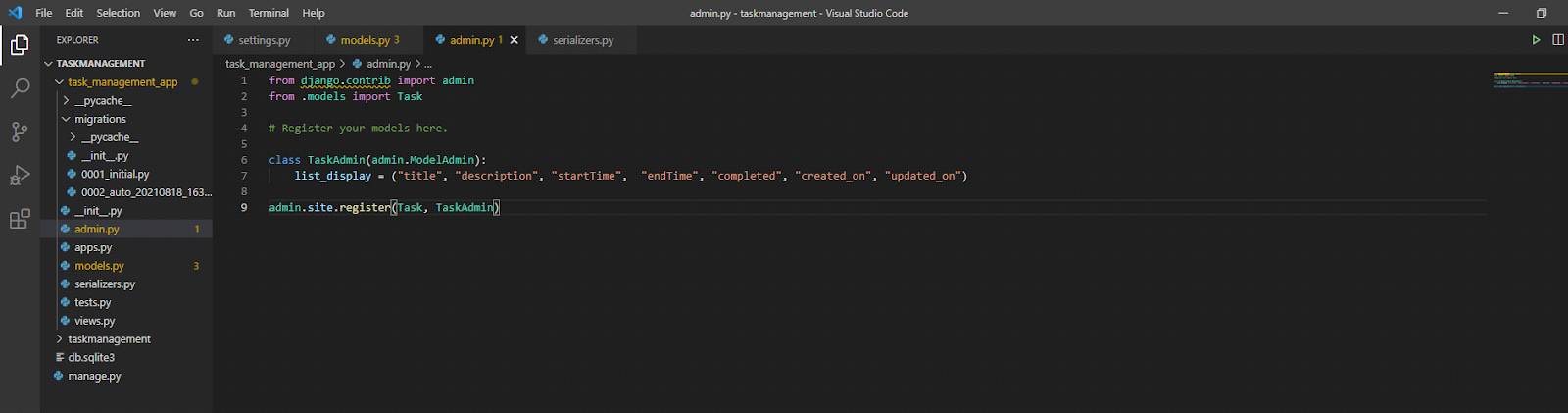The image size is (1568, 413).
Task: Open 0002_auto_20210818 migration file
Action: click(125, 192)
